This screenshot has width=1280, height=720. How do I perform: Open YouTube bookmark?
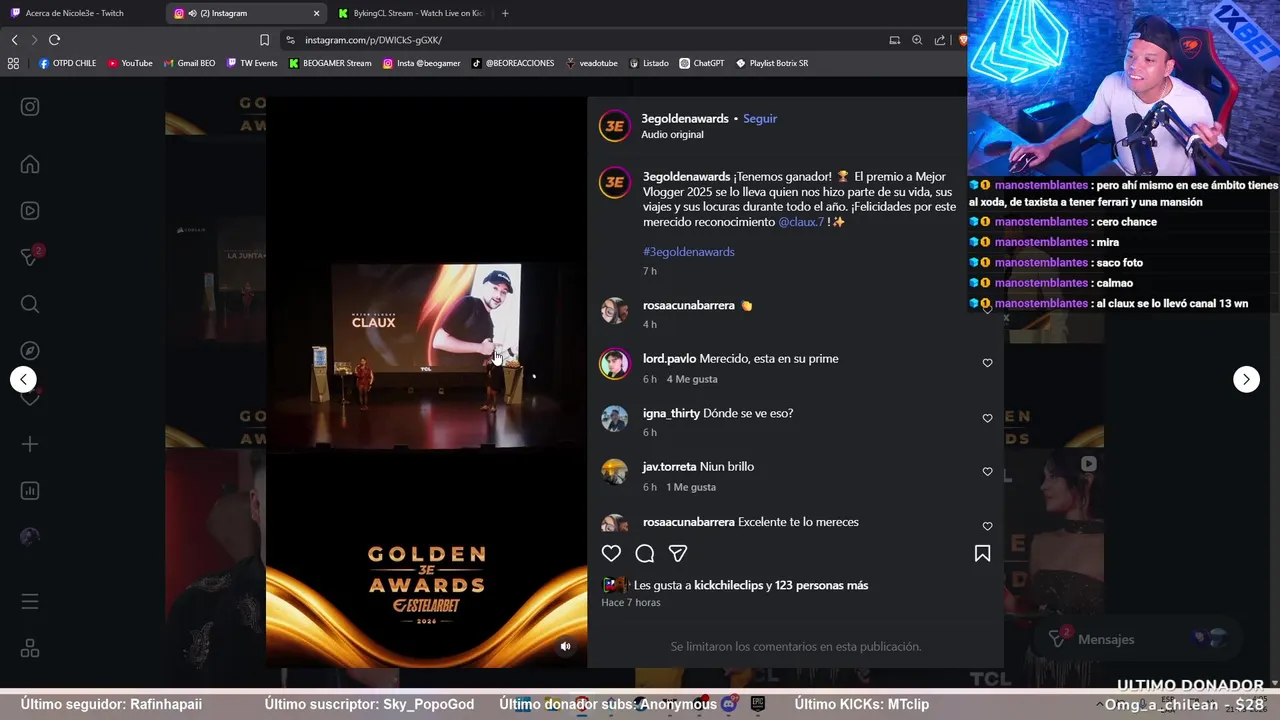[x=130, y=63]
